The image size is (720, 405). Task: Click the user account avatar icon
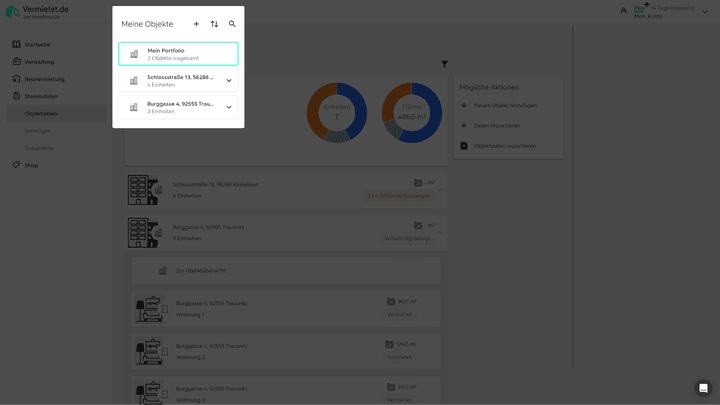624,10
